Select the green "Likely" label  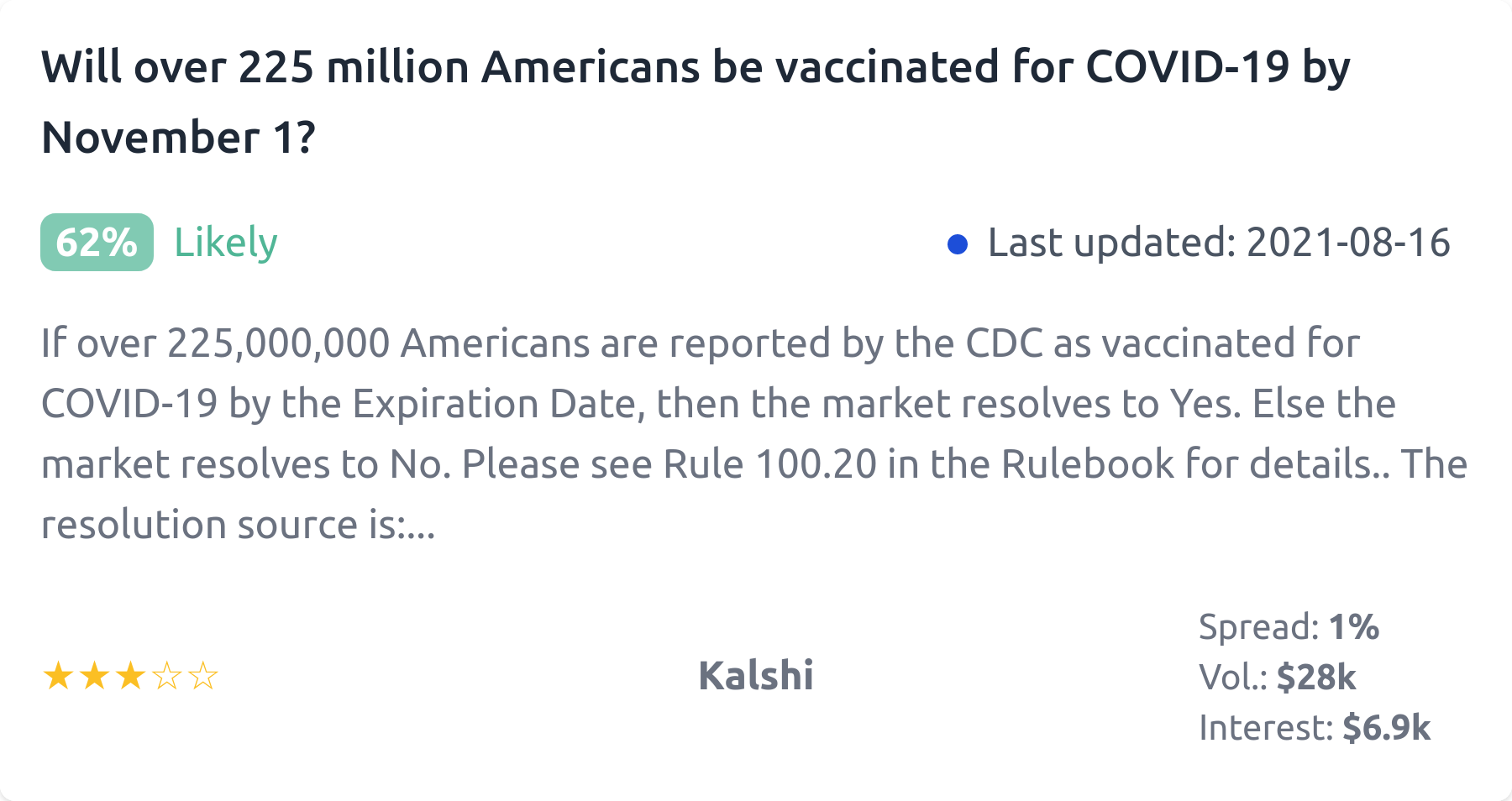pyautogui.click(x=225, y=243)
